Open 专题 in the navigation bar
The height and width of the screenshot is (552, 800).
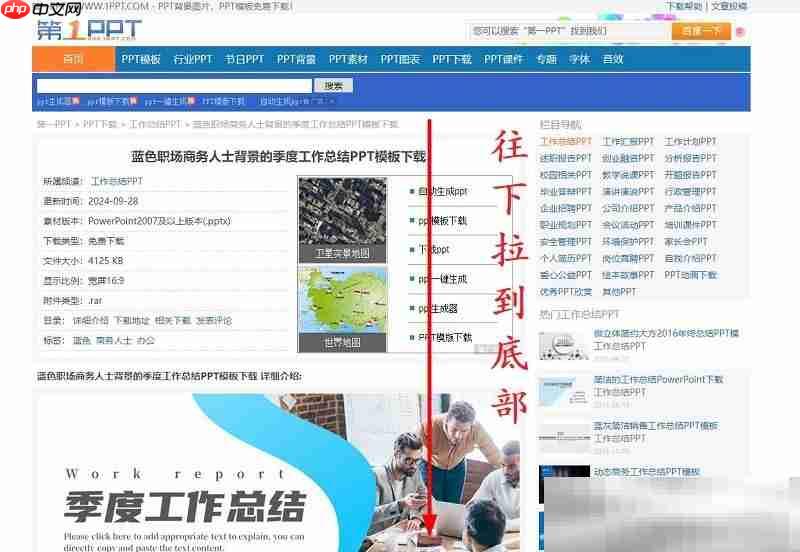[546, 59]
